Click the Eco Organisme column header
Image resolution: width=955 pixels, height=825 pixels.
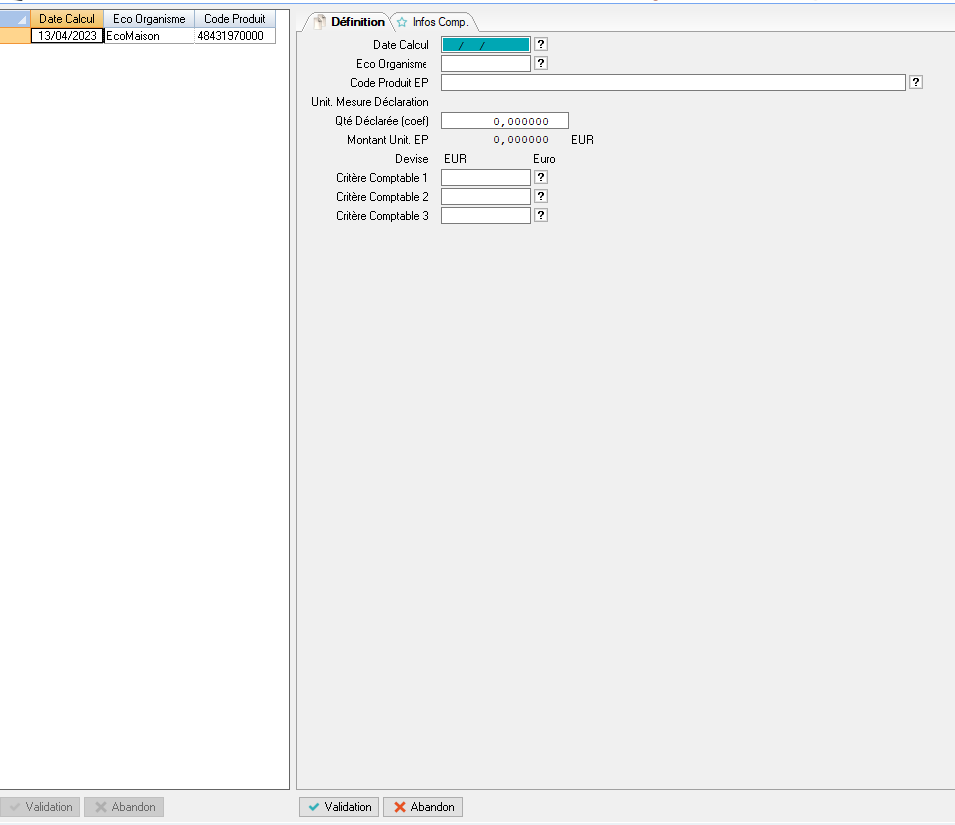[x=149, y=19]
